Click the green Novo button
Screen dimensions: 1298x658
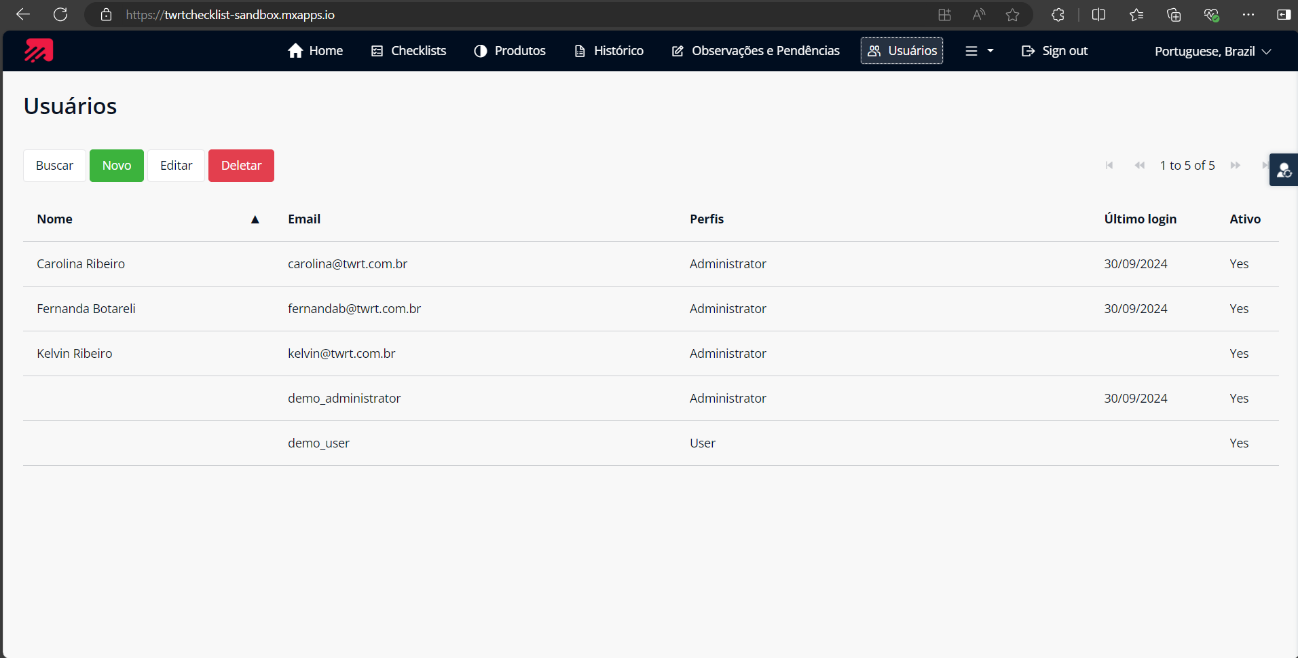click(117, 166)
